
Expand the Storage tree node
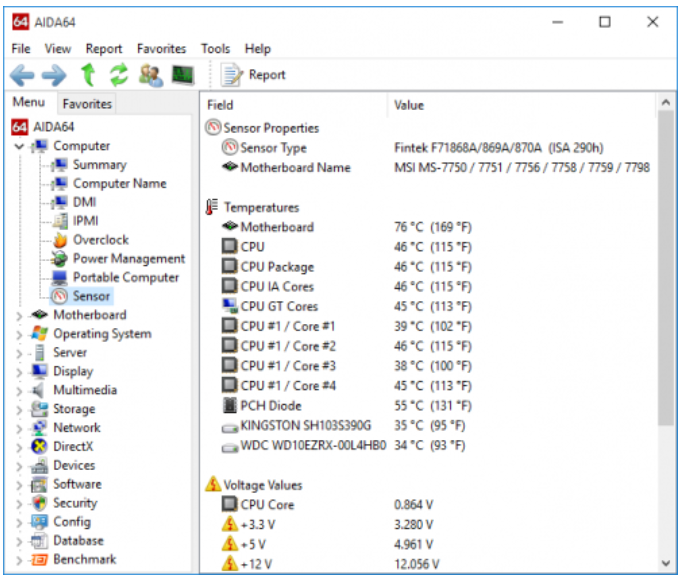19,409
